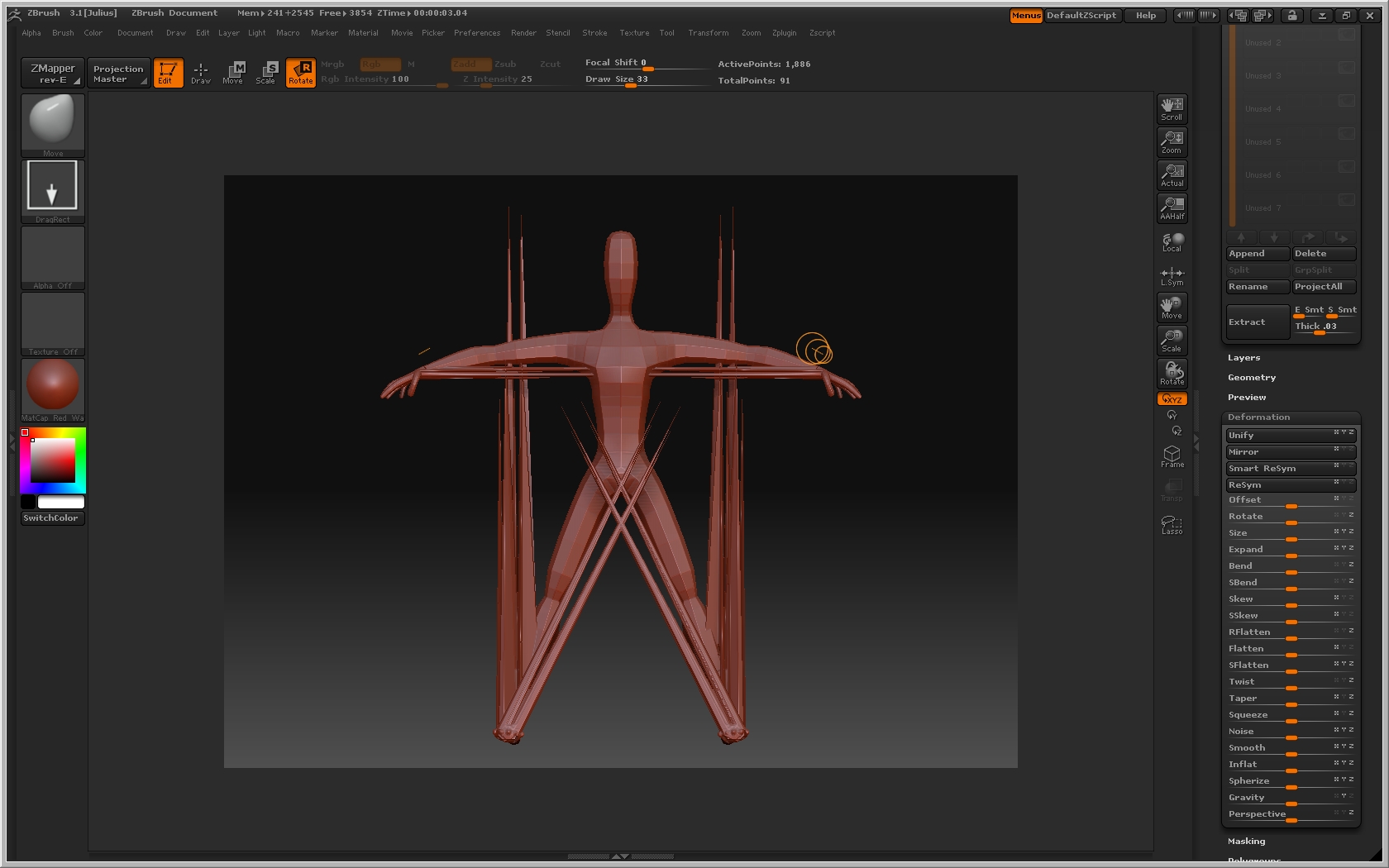Click the Zoom canvas icon
Viewport: 1389px width, 868px height.
click(x=1172, y=142)
